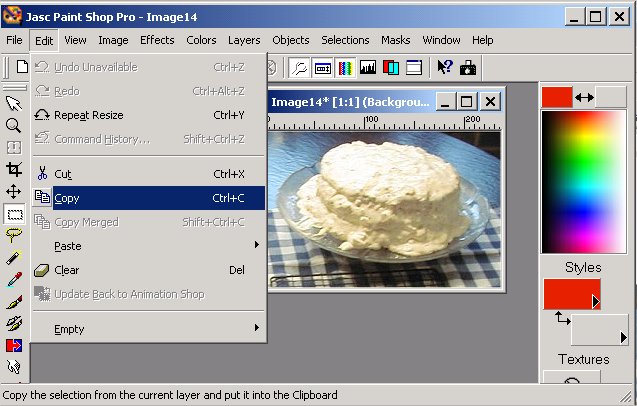Click the New file toolbar icon
This screenshot has width=637, height=406.
[21, 67]
